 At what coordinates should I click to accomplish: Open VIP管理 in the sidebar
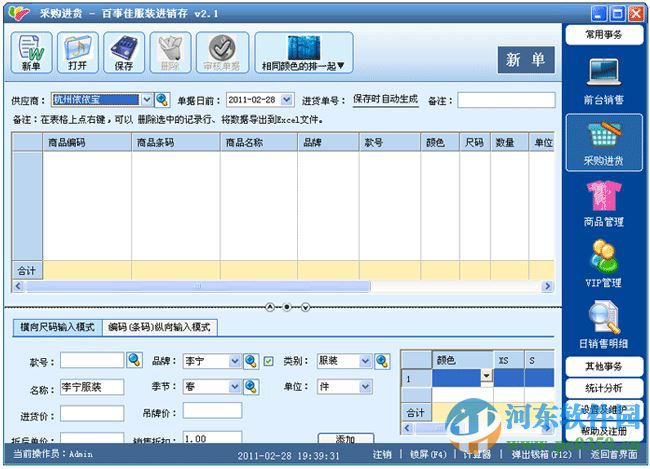click(x=604, y=264)
